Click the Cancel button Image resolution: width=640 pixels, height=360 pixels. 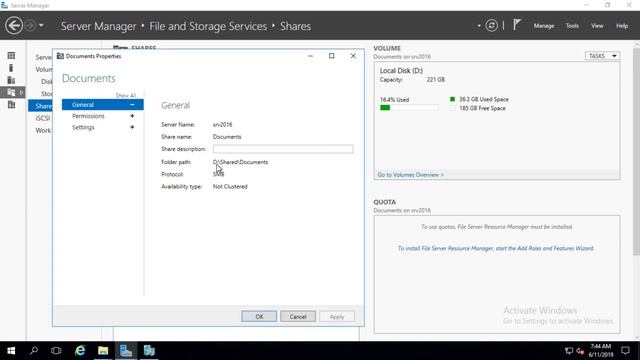click(298, 316)
